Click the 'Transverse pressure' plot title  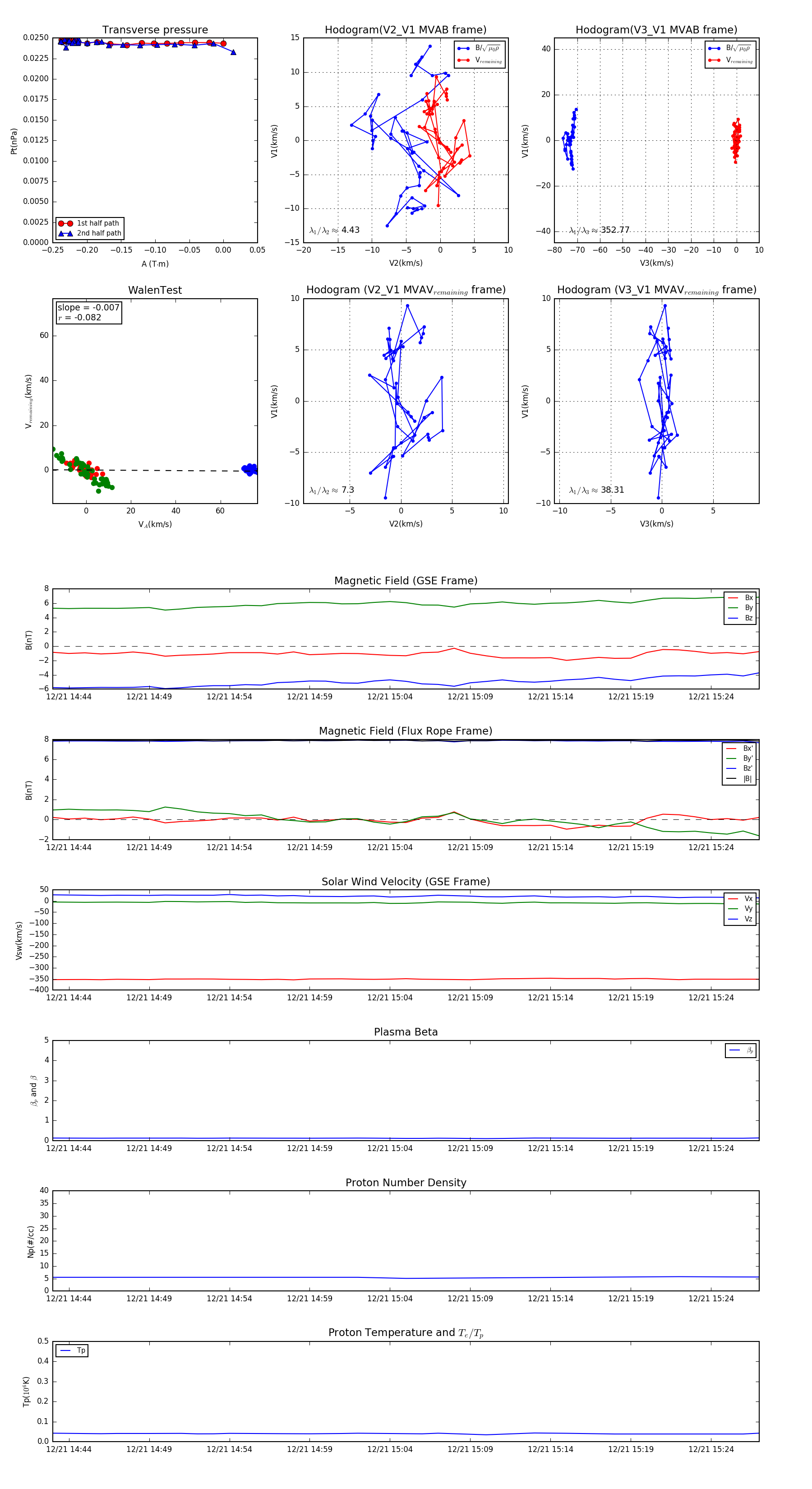click(155, 29)
